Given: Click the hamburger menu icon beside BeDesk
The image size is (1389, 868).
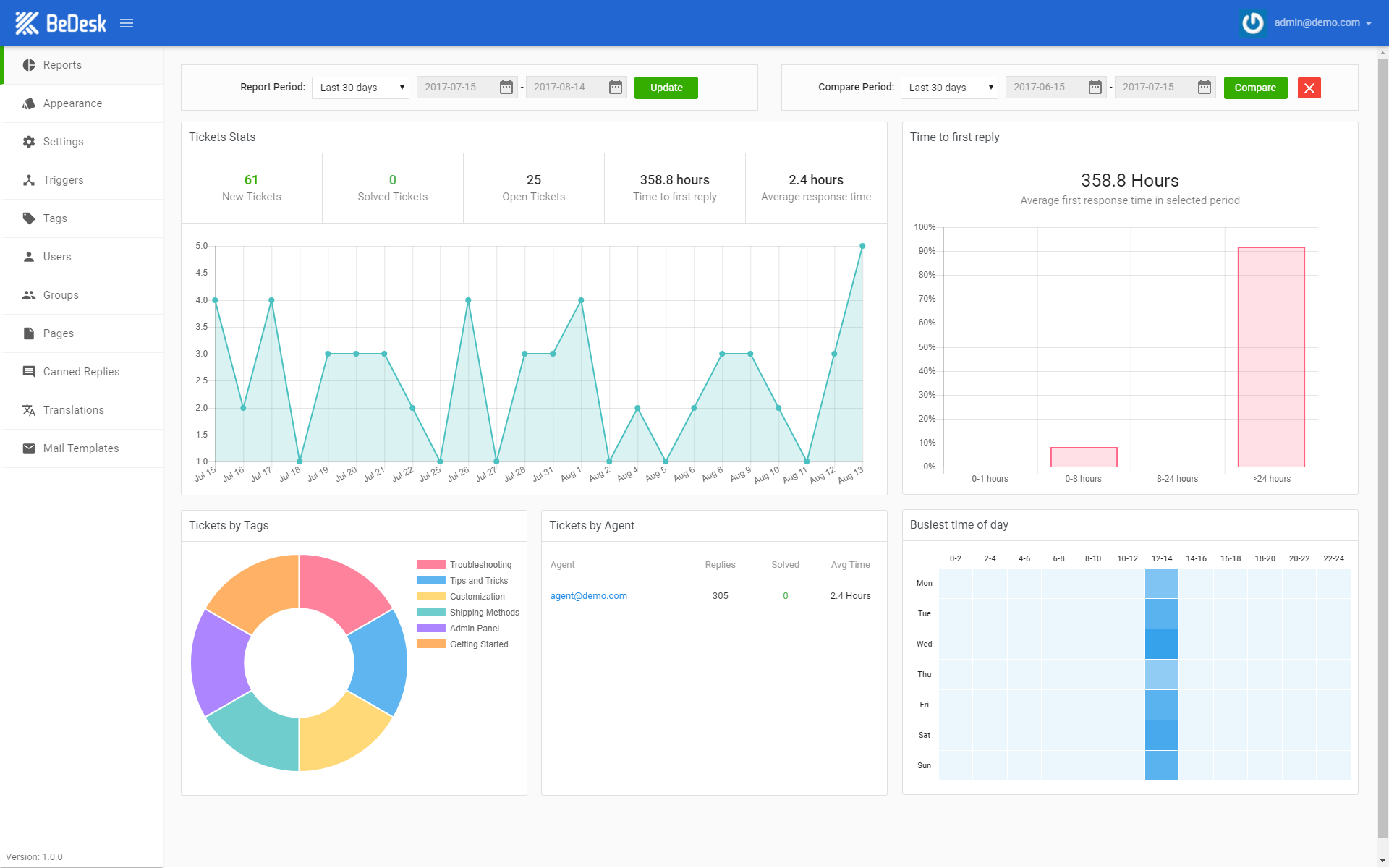Looking at the screenshot, I should pyautogui.click(x=127, y=23).
